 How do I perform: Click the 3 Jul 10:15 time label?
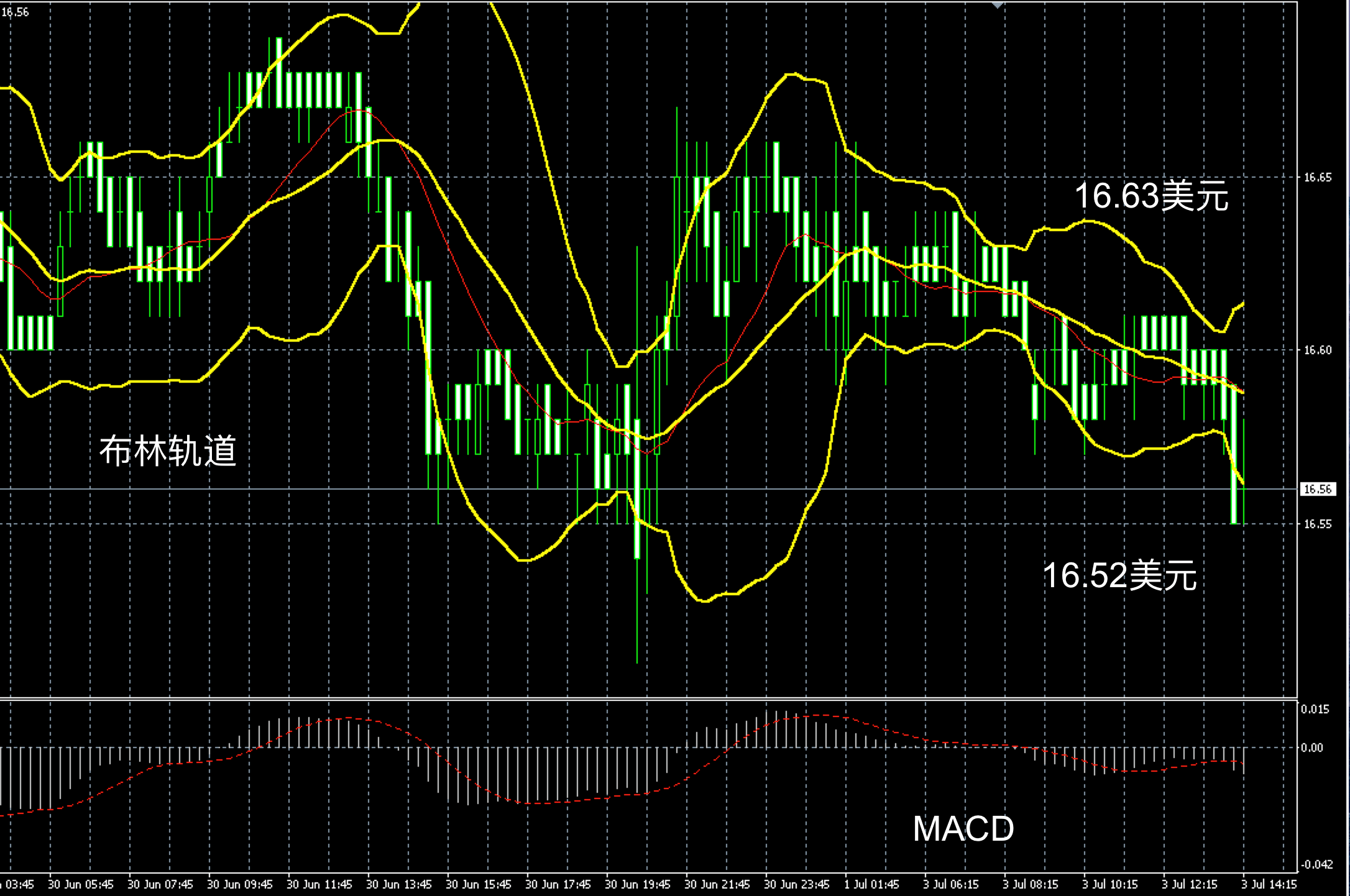pos(1111,884)
